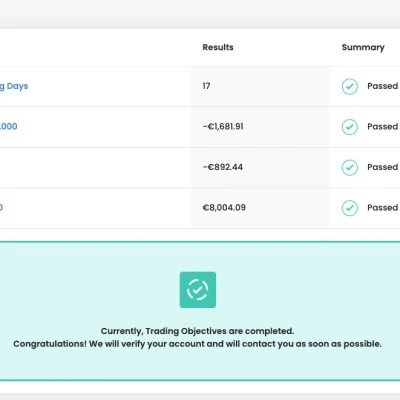The image size is (400, 400).
Task: Click the Passed checkmark icon beside 17
Action: pos(350,86)
